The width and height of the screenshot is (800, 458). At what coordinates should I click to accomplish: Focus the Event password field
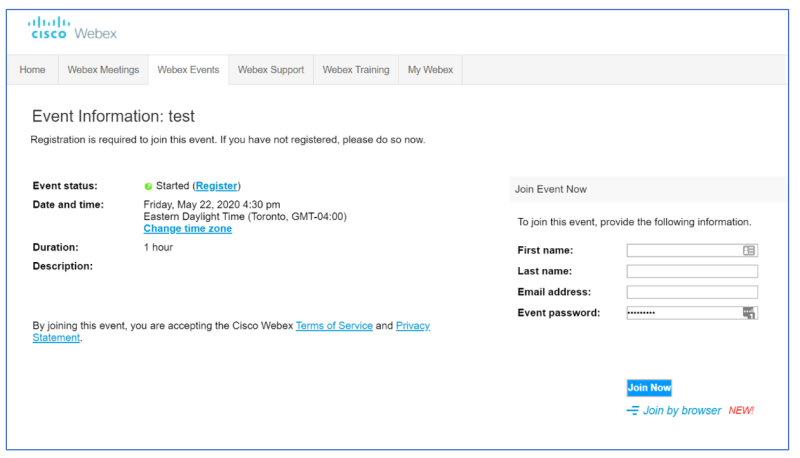pos(692,313)
